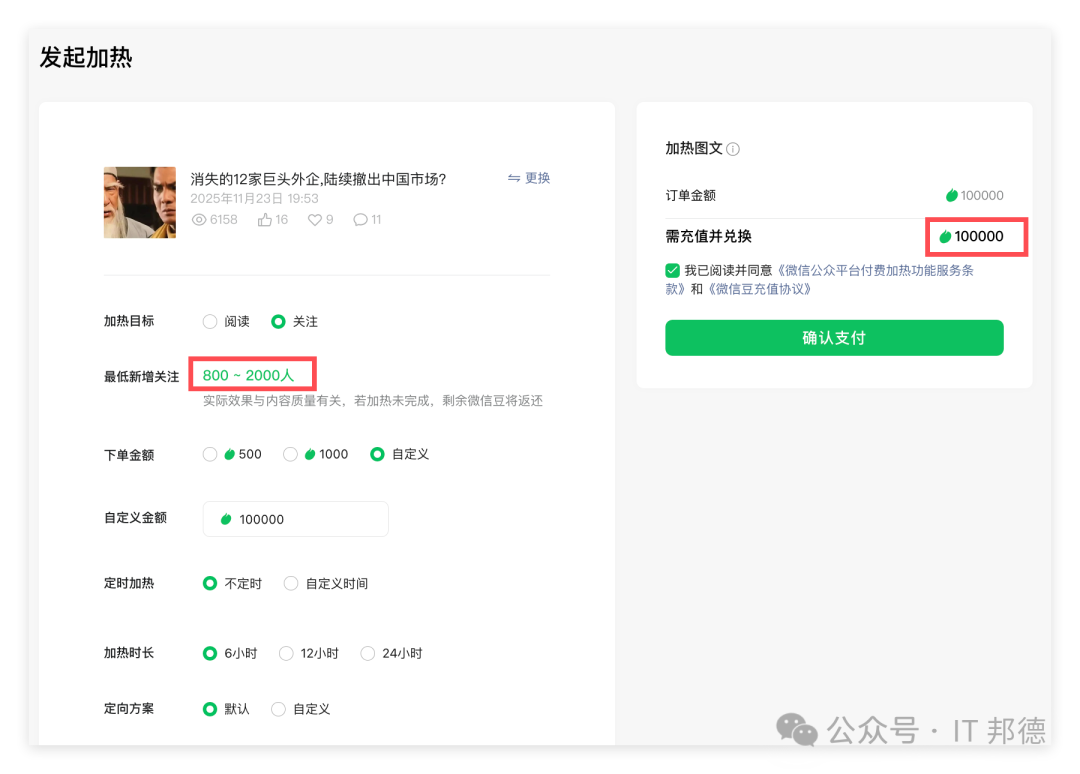Image resolution: width=1080 pixels, height=774 pixels.
Task: Click the article cover thumbnail
Action: tap(140, 202)
